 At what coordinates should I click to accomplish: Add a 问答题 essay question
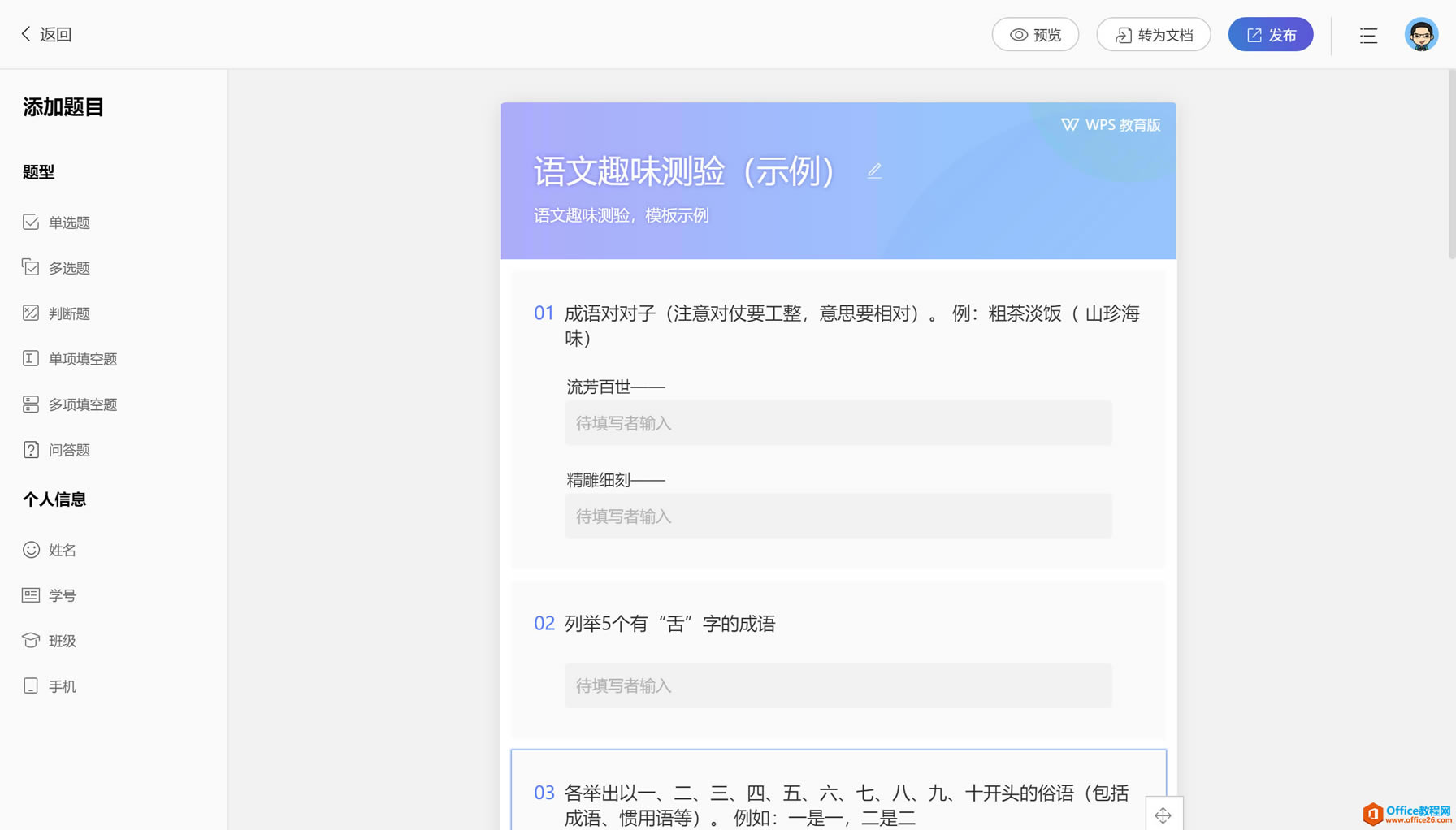[57, 450]
